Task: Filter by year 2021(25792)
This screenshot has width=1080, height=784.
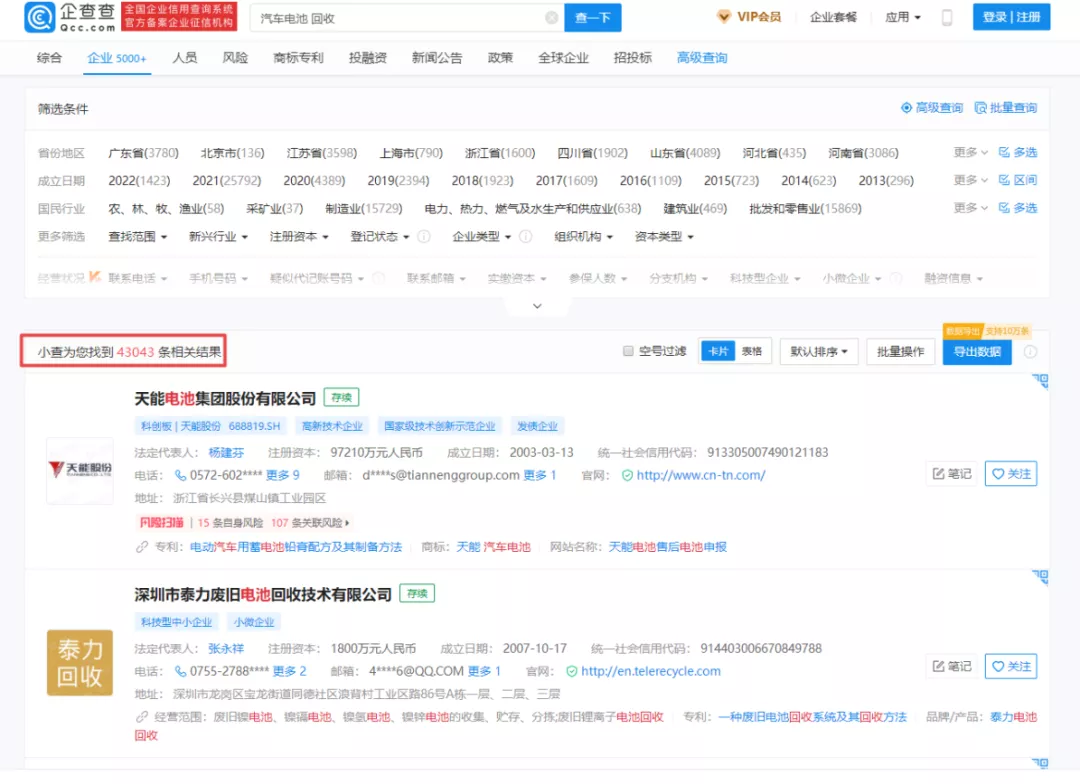Action: 227,180
